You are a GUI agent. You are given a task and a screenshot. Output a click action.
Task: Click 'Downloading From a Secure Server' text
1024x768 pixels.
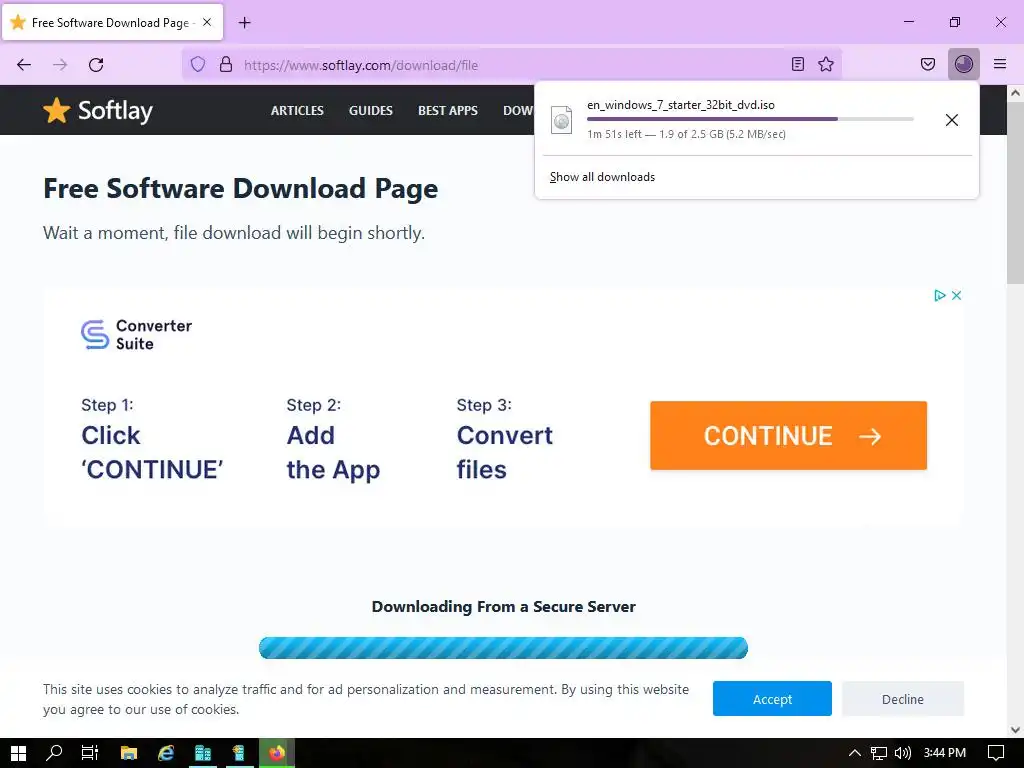[x=504, y=607]
